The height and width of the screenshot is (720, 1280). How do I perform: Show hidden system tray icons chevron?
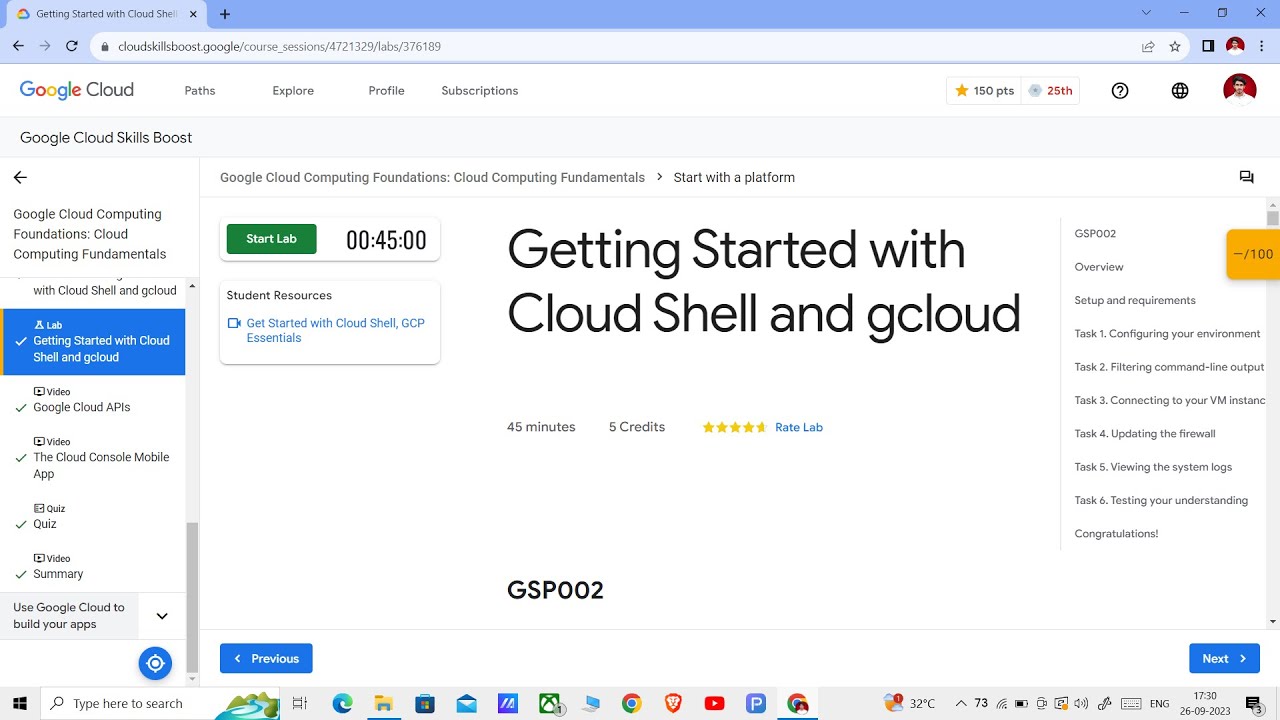point(961,703)
